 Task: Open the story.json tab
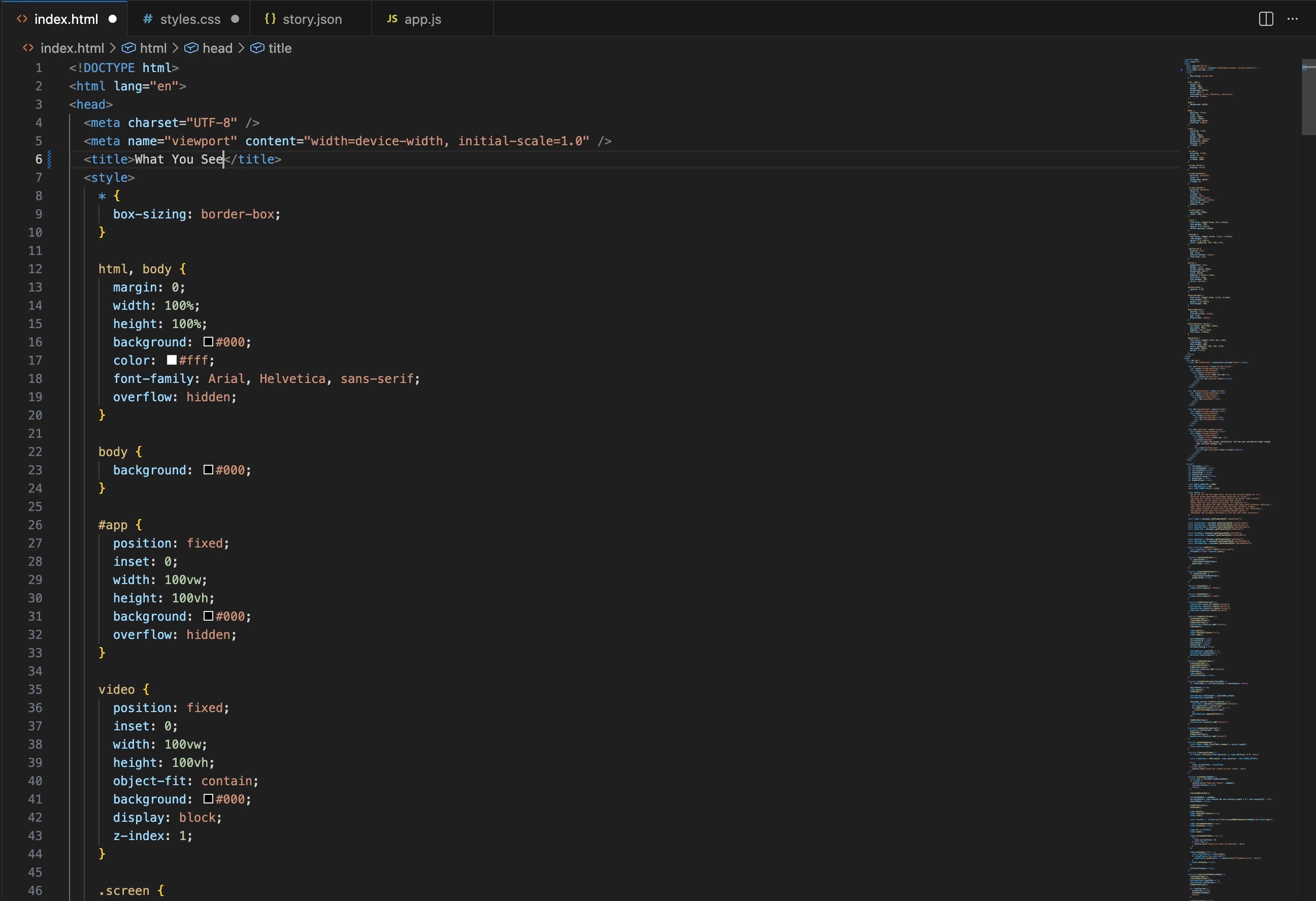(x=311, y=19)
